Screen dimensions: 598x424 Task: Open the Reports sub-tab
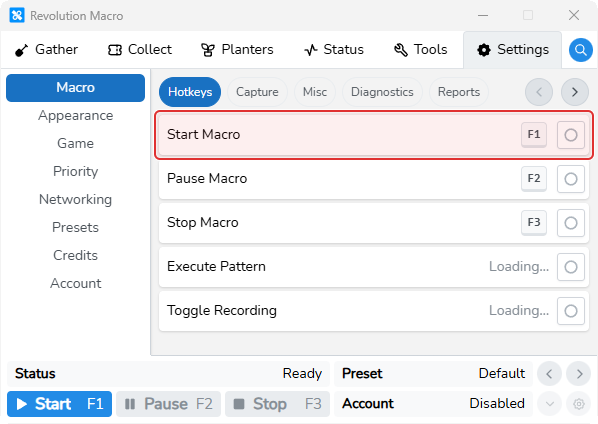(x=459, y=92)
